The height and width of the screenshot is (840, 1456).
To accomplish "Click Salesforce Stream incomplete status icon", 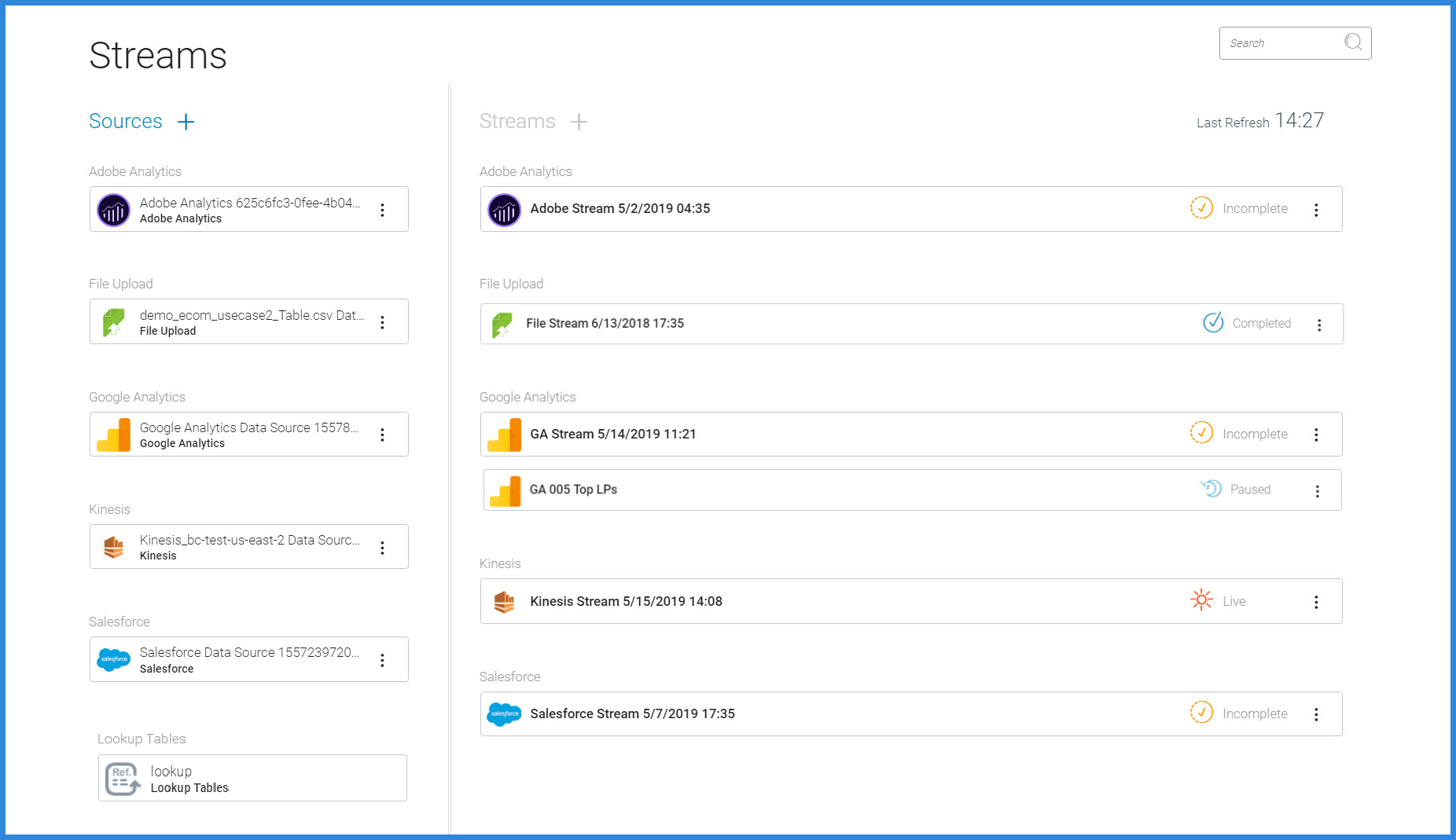I will coord(1201,712).
